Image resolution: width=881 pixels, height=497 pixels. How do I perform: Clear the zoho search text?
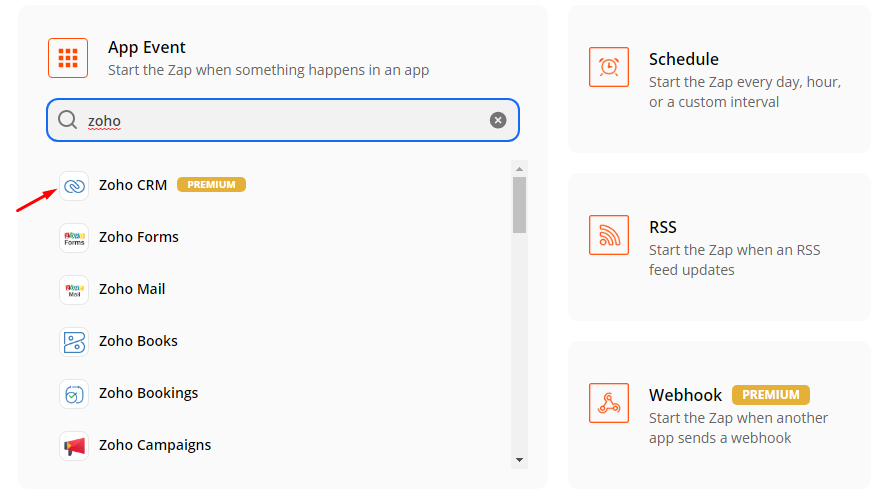tap(498, 121)
